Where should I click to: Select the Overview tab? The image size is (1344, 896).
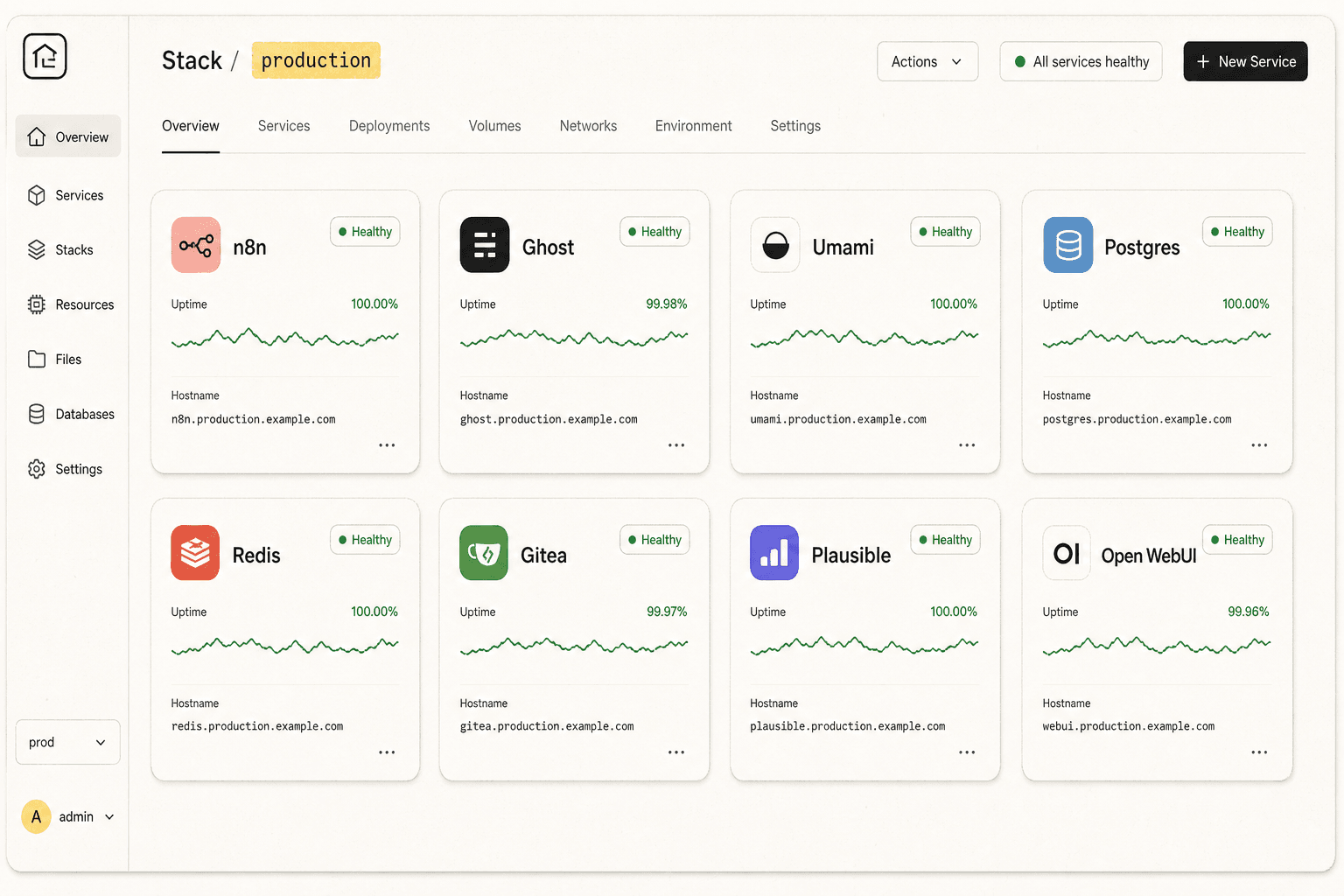point(191,126)
